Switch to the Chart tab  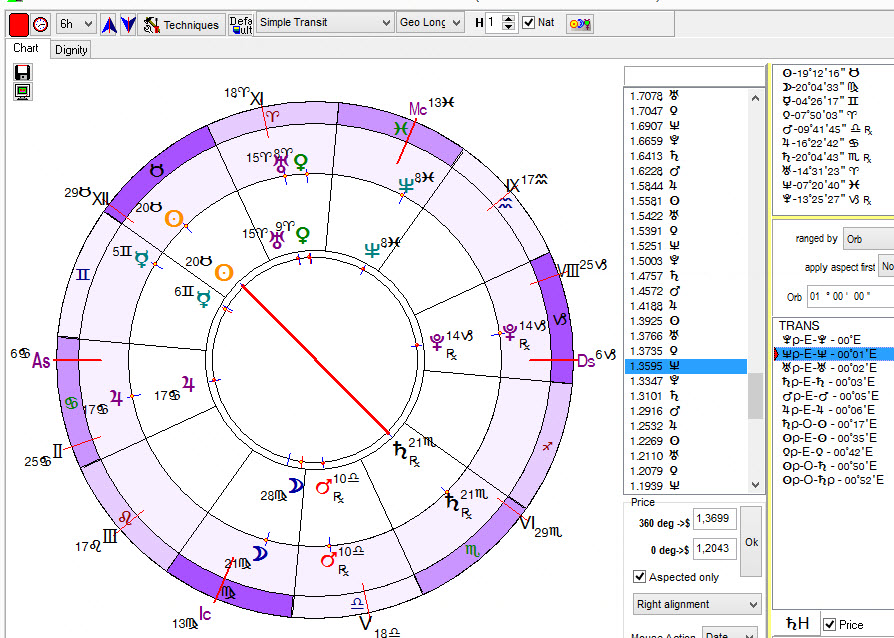click(26, 48)
